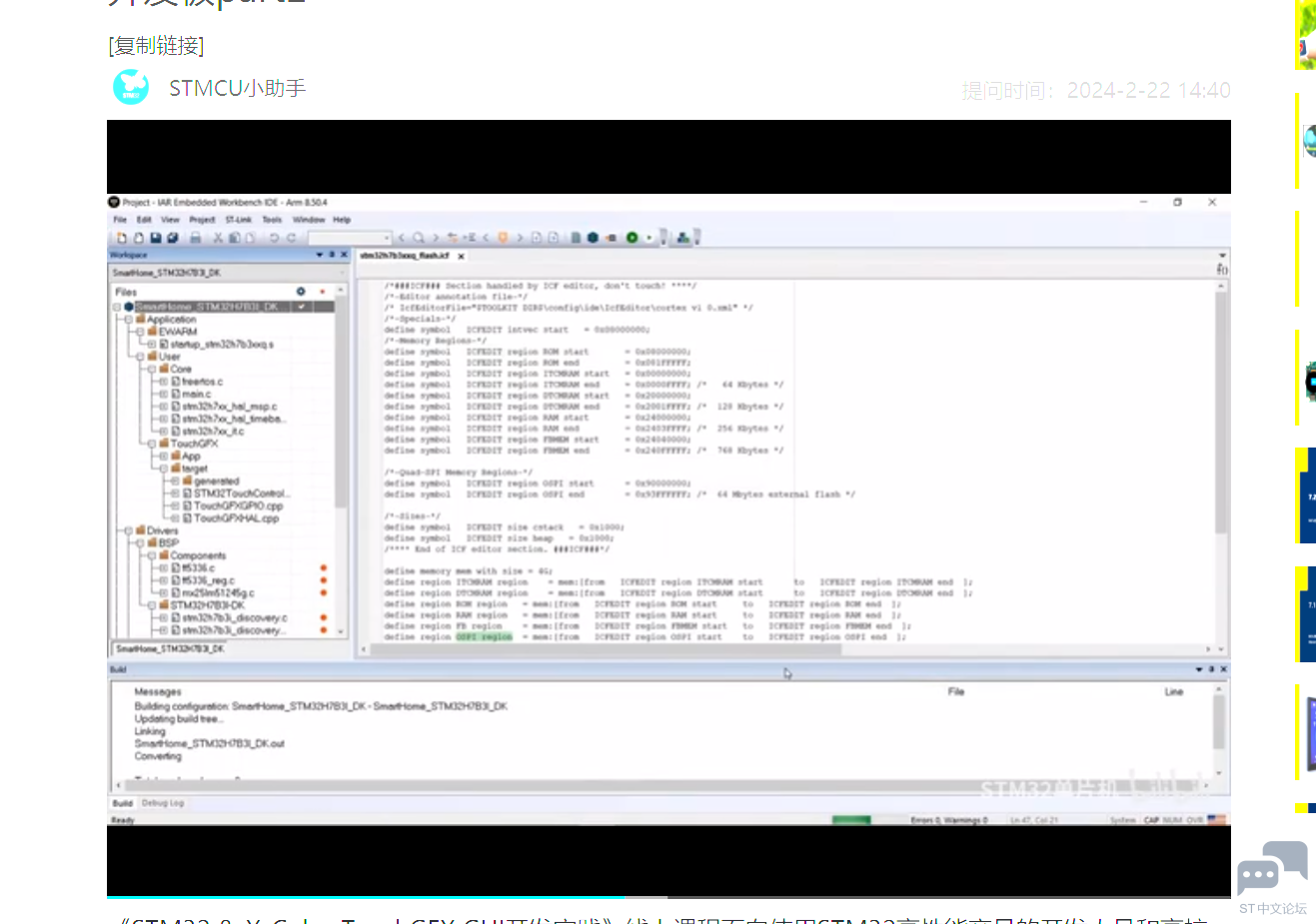Open the Build pane menu arrow
This screenshot has width=1316, height=924.
(x=1199, y=669)
